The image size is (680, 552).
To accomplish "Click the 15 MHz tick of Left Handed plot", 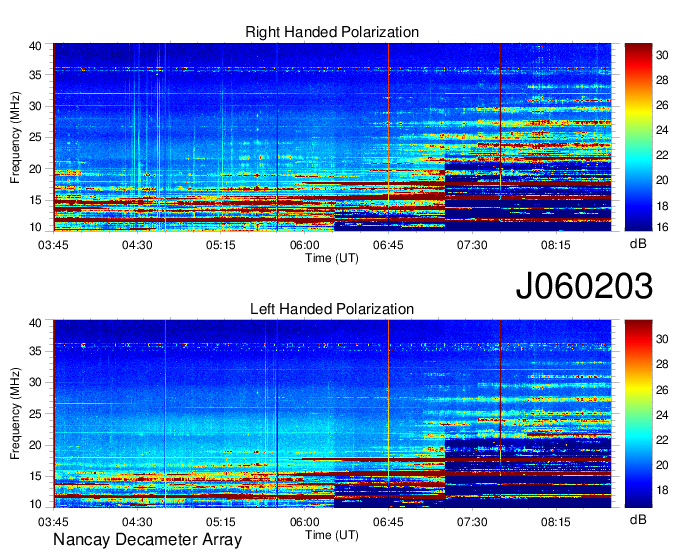I will click(x=35, y=477).
